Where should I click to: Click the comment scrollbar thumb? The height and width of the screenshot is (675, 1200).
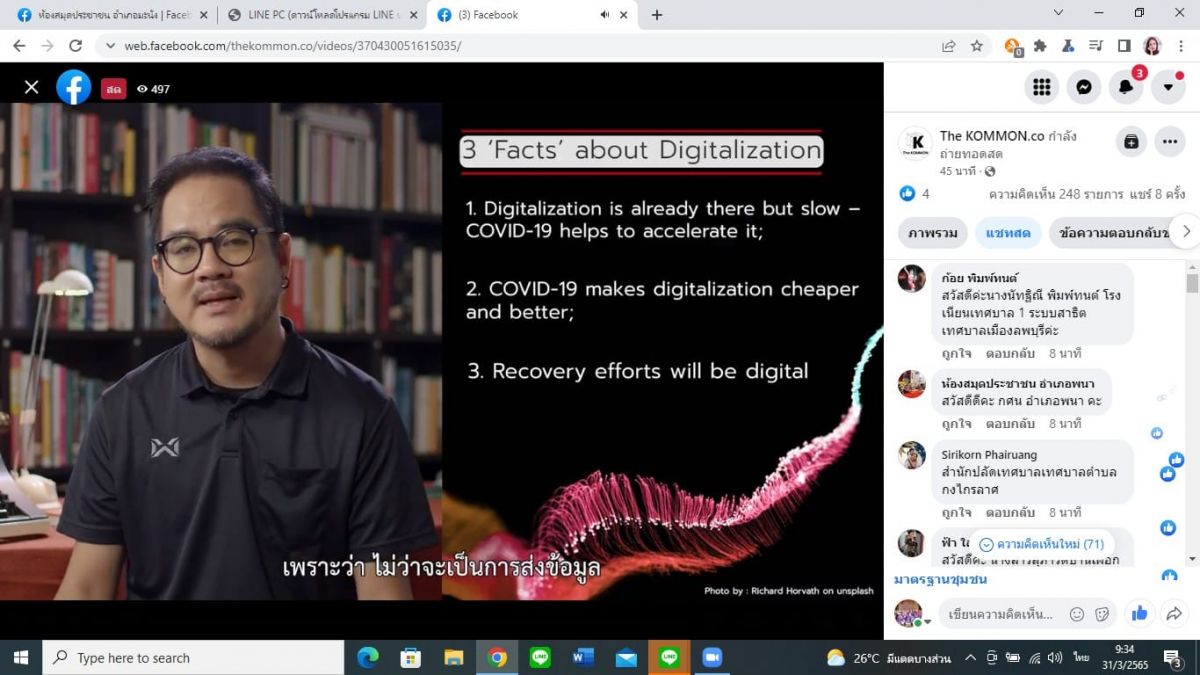1191,283
